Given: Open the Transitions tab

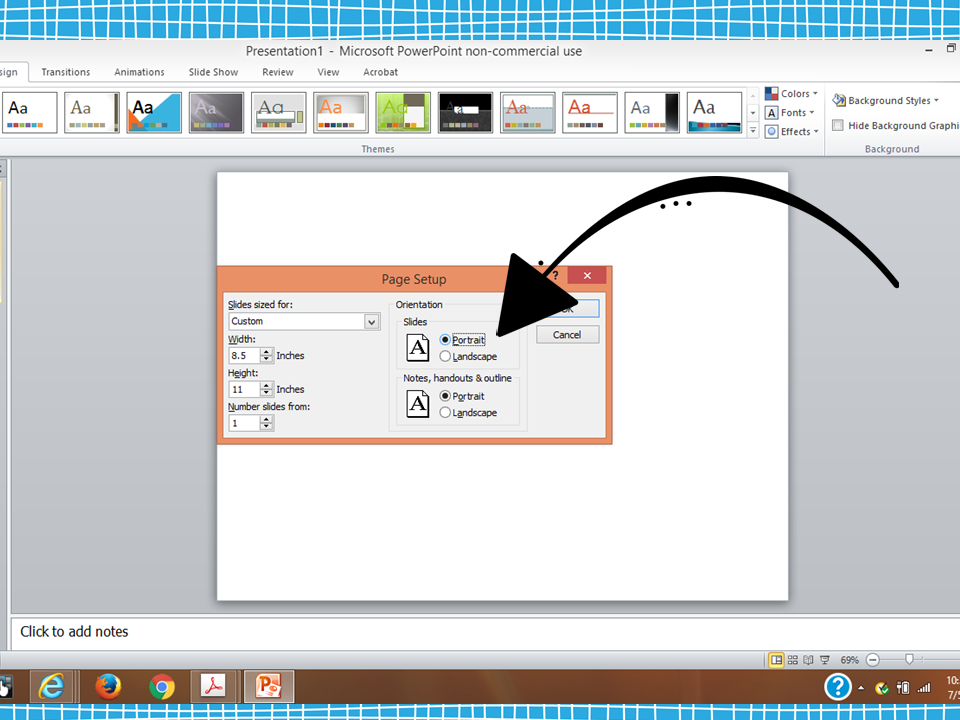Looking at the screenshot, I should pos(66,72).
